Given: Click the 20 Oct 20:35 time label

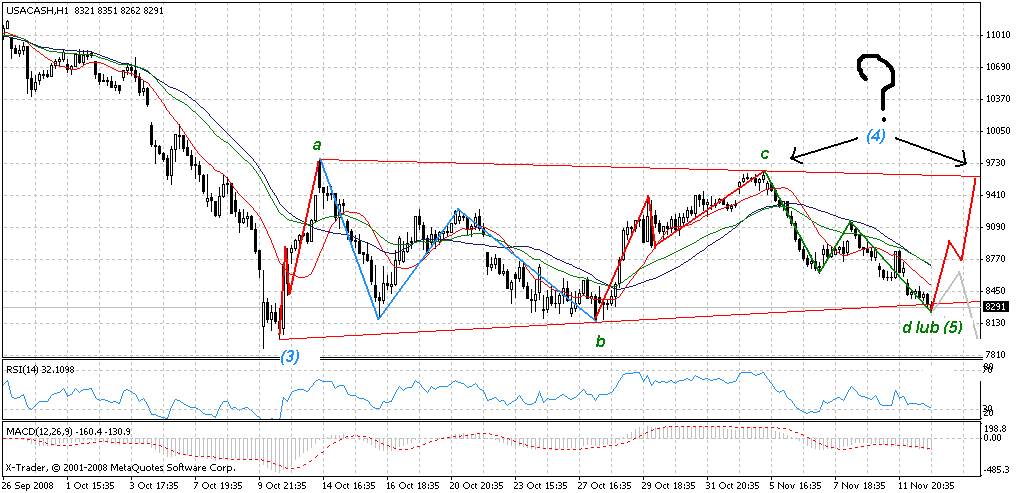Looking at the screenshot, I should coord(476,485).
